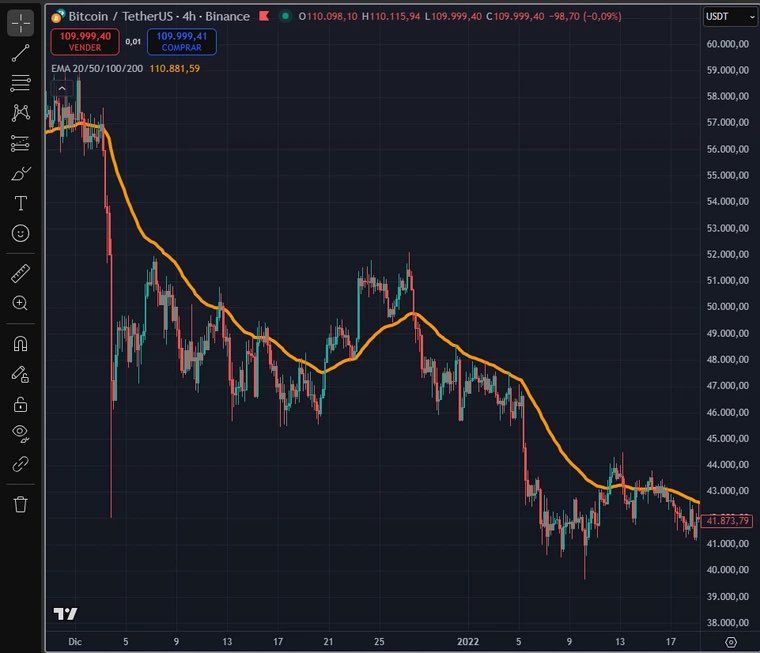Open the emoji icons tool
760x653 pixels.
pos(20,233)
